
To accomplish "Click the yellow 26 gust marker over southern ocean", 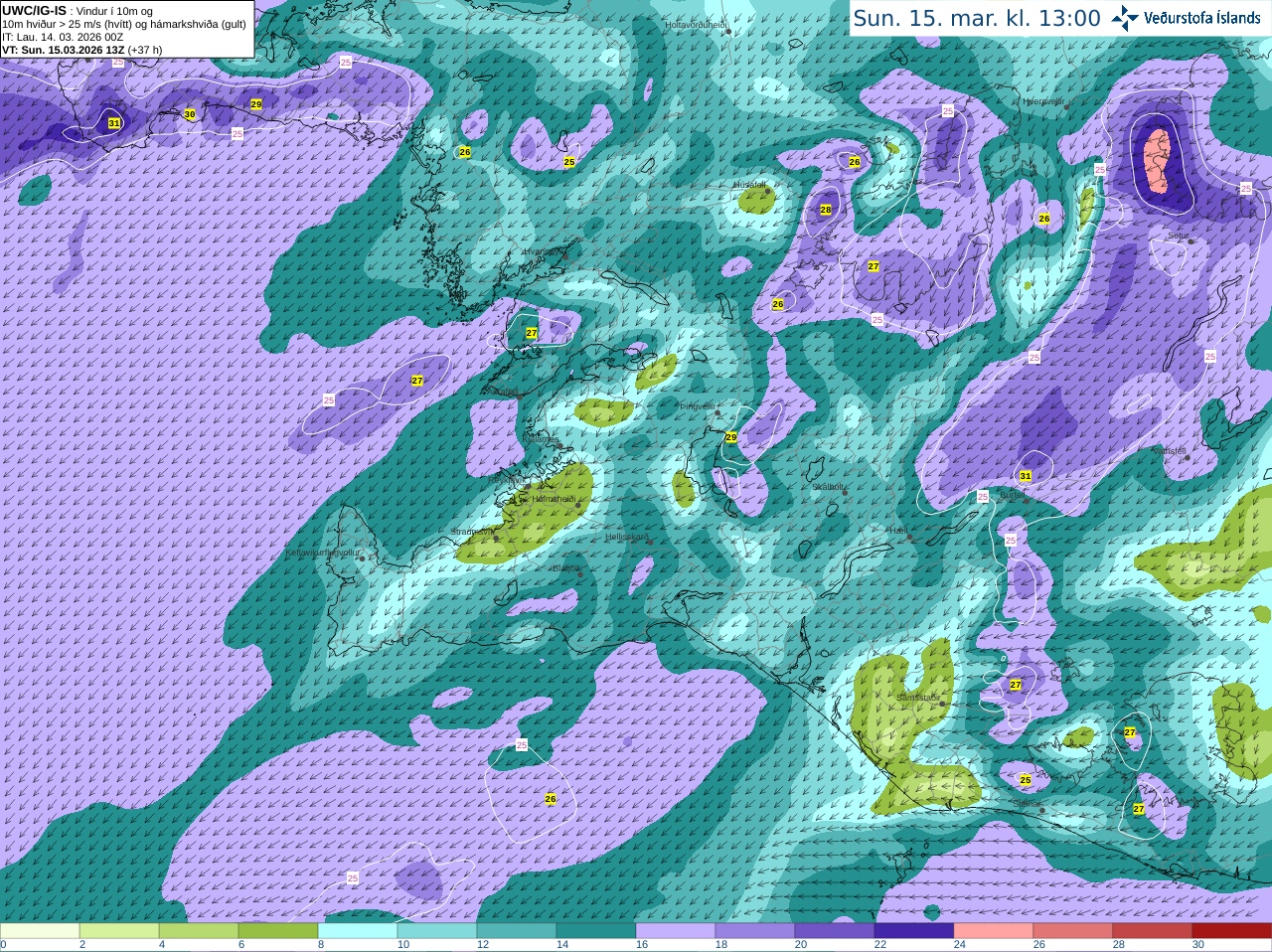I will point(551,799).
